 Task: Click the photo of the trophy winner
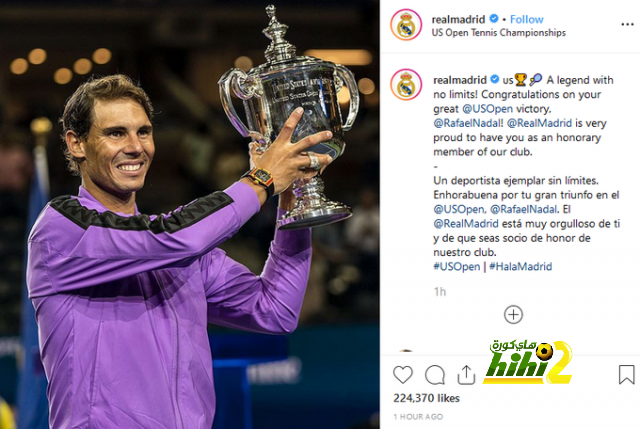point(189,214)
